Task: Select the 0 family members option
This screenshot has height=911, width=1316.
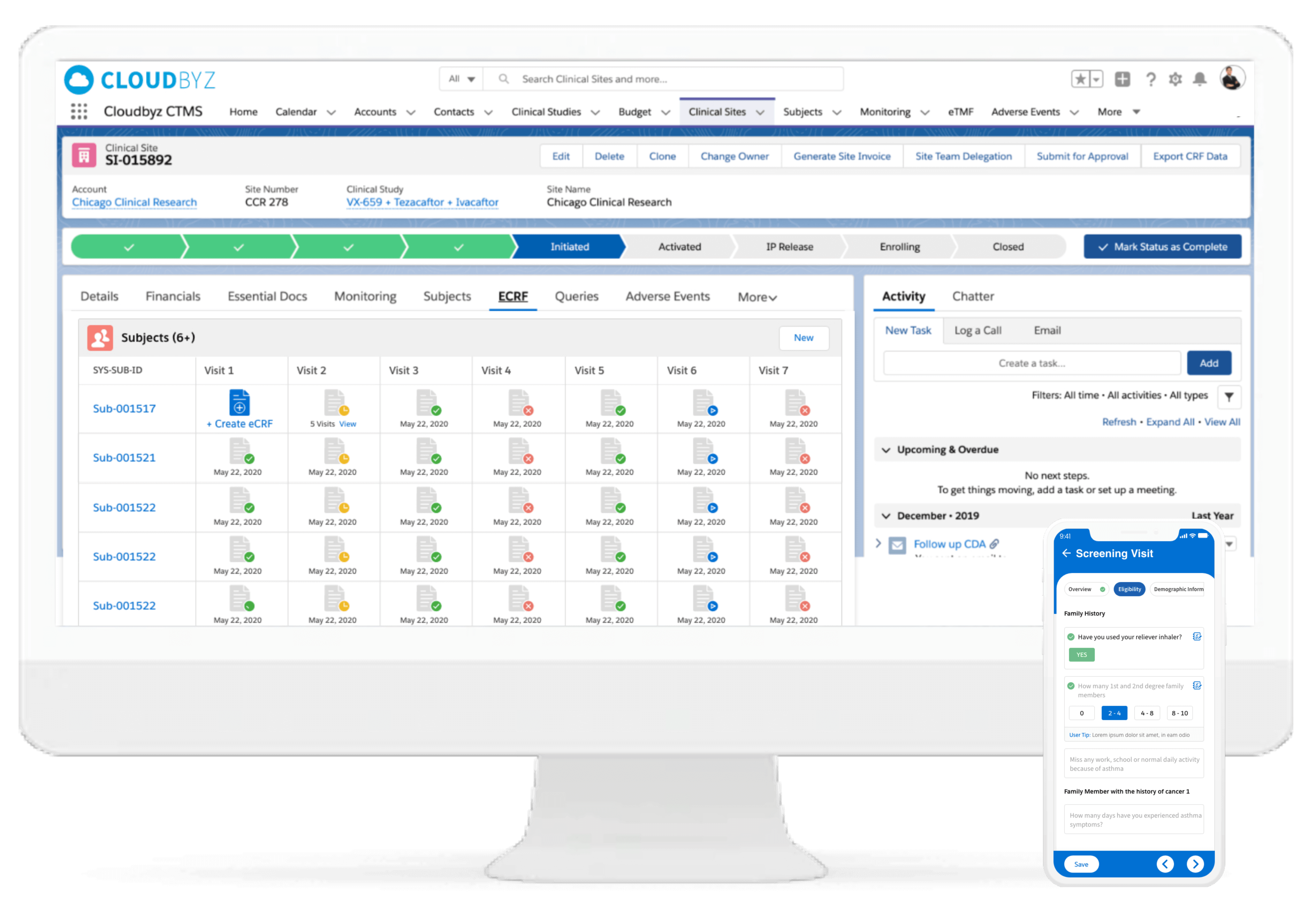Action: (1081, 713)
